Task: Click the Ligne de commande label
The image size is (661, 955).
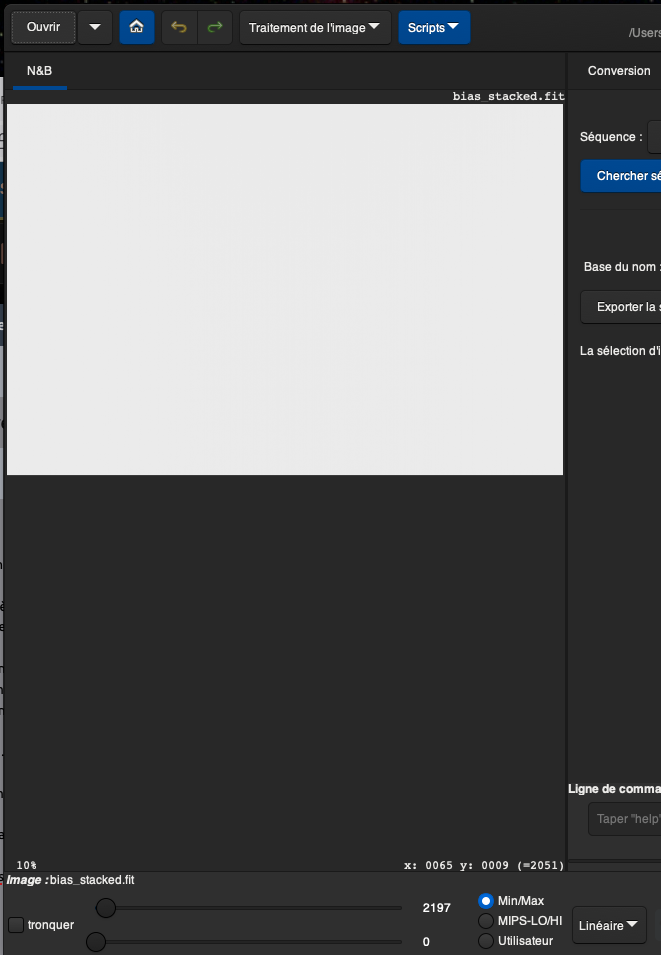Action: [x=614, y=789]
